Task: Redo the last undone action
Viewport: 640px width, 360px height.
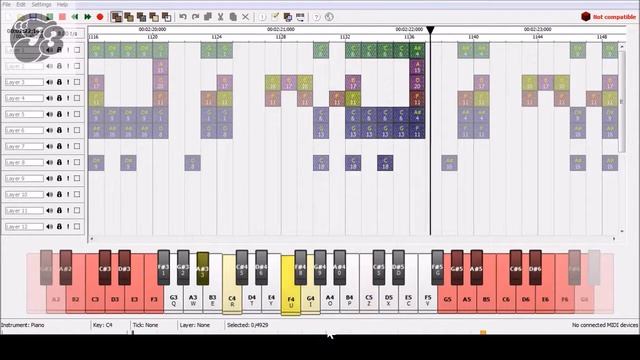Action: pos(196,17)
